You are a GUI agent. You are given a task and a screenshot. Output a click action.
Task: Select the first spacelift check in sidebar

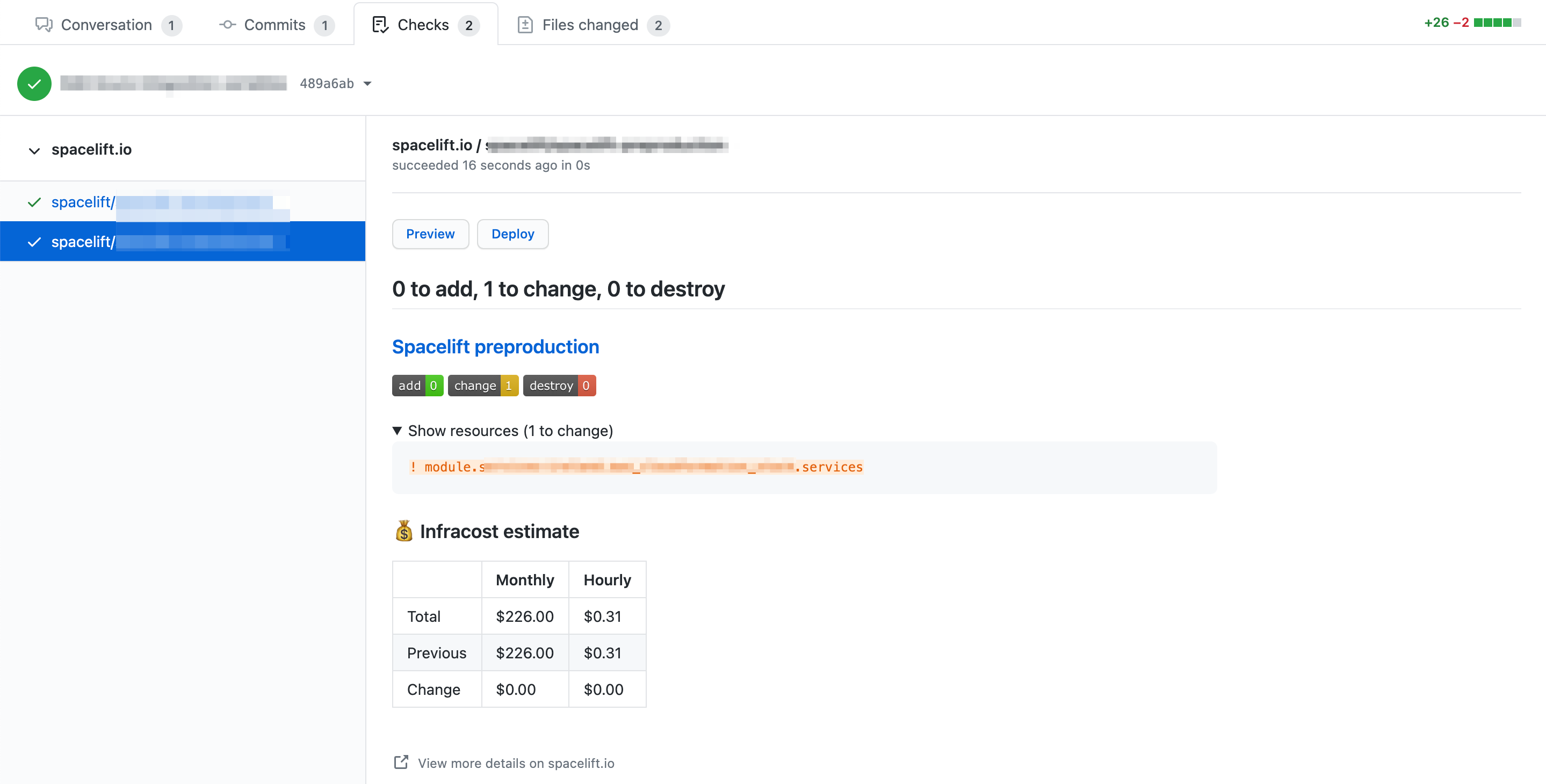(82, 202)
